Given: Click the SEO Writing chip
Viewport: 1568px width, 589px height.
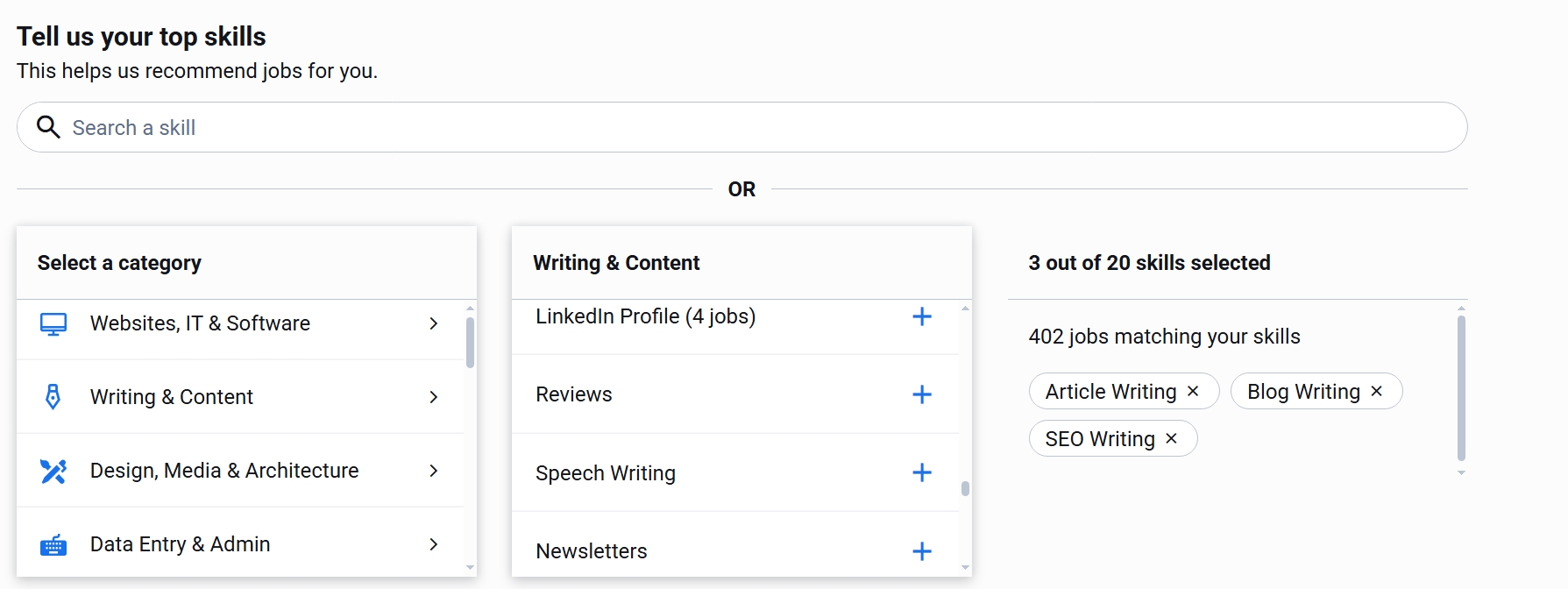Looking at the screenshot, I should coord(1113,438).
